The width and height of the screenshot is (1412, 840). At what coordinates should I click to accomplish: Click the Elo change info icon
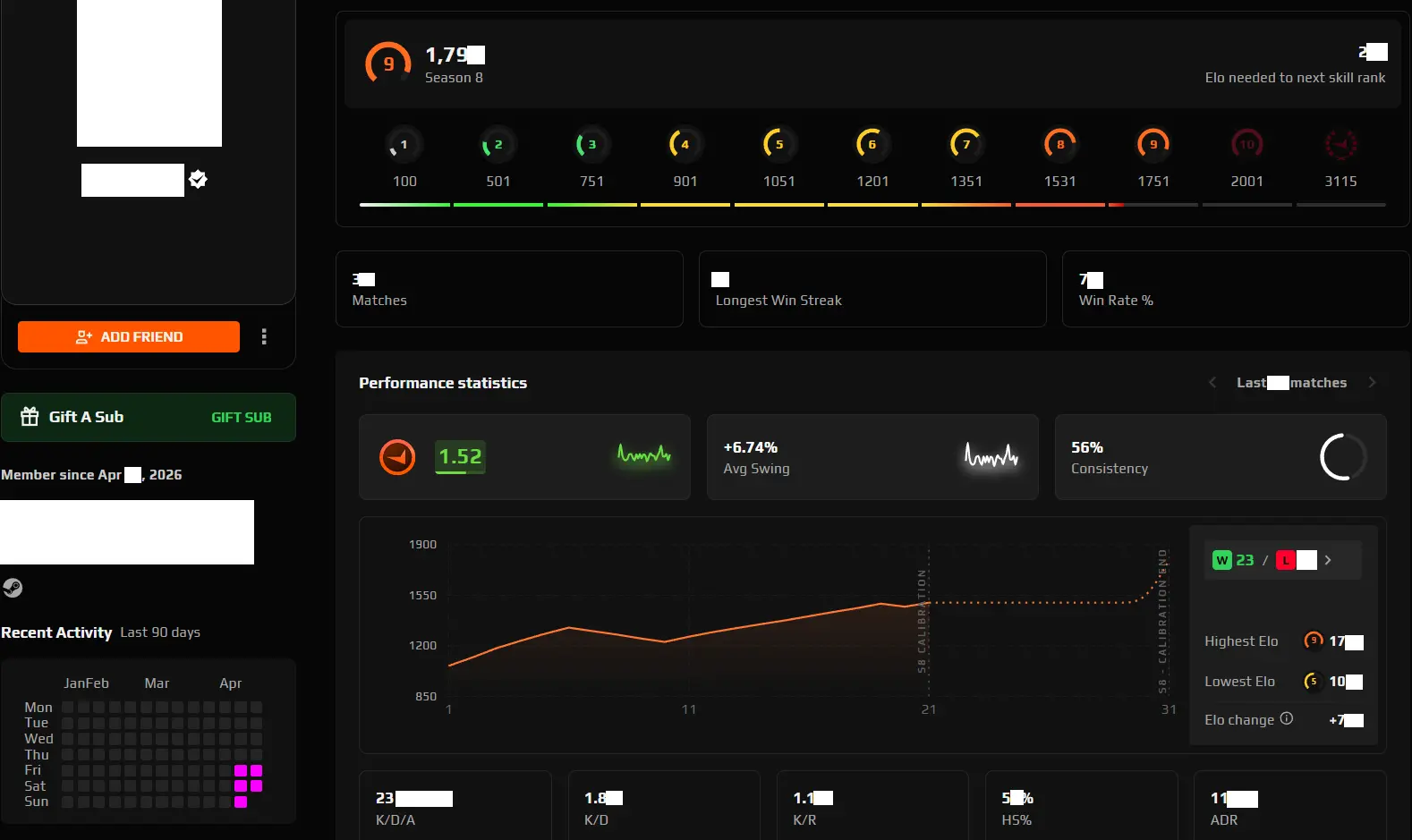(1287, 718)
